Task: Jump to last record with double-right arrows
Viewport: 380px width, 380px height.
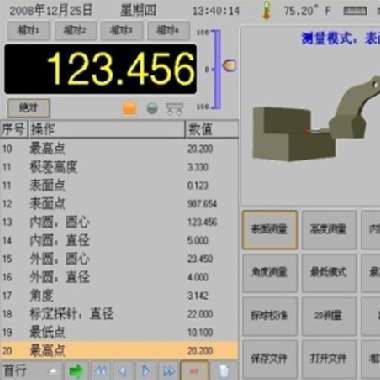Action: click(x=169, y=371)
